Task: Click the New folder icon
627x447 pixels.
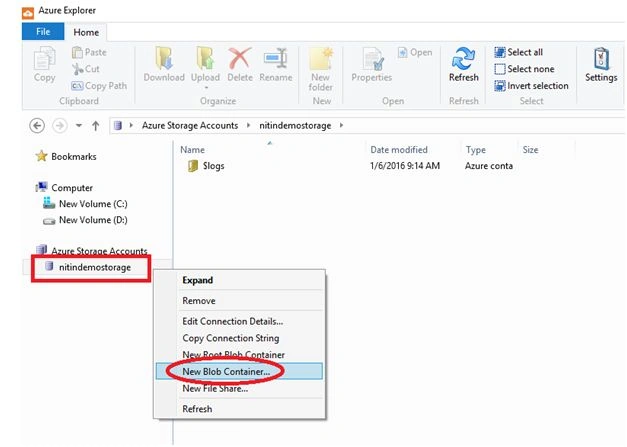Action: tap(321, 59)
